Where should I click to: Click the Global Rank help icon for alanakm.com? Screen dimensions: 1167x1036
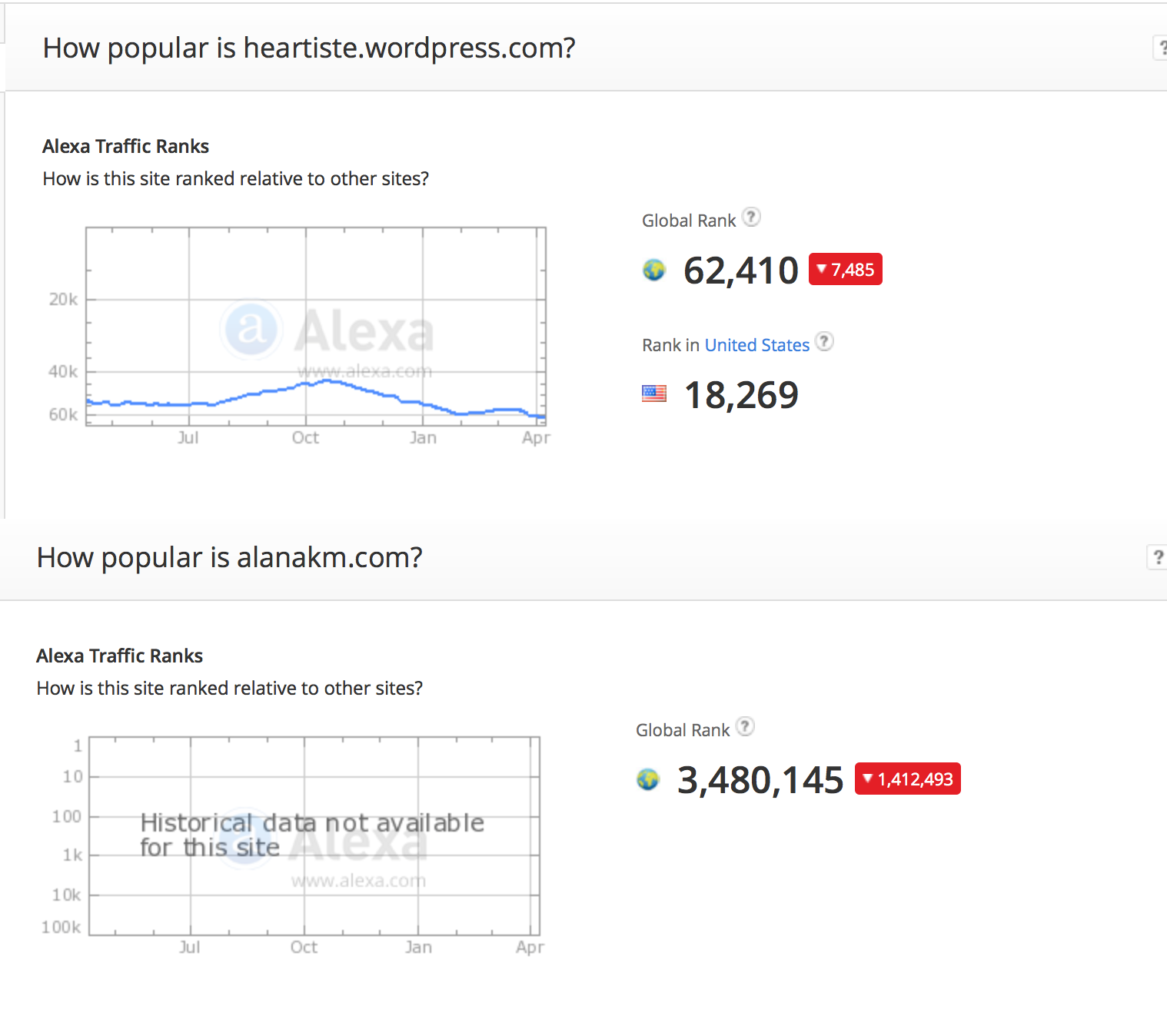click(x=745, y=726)
